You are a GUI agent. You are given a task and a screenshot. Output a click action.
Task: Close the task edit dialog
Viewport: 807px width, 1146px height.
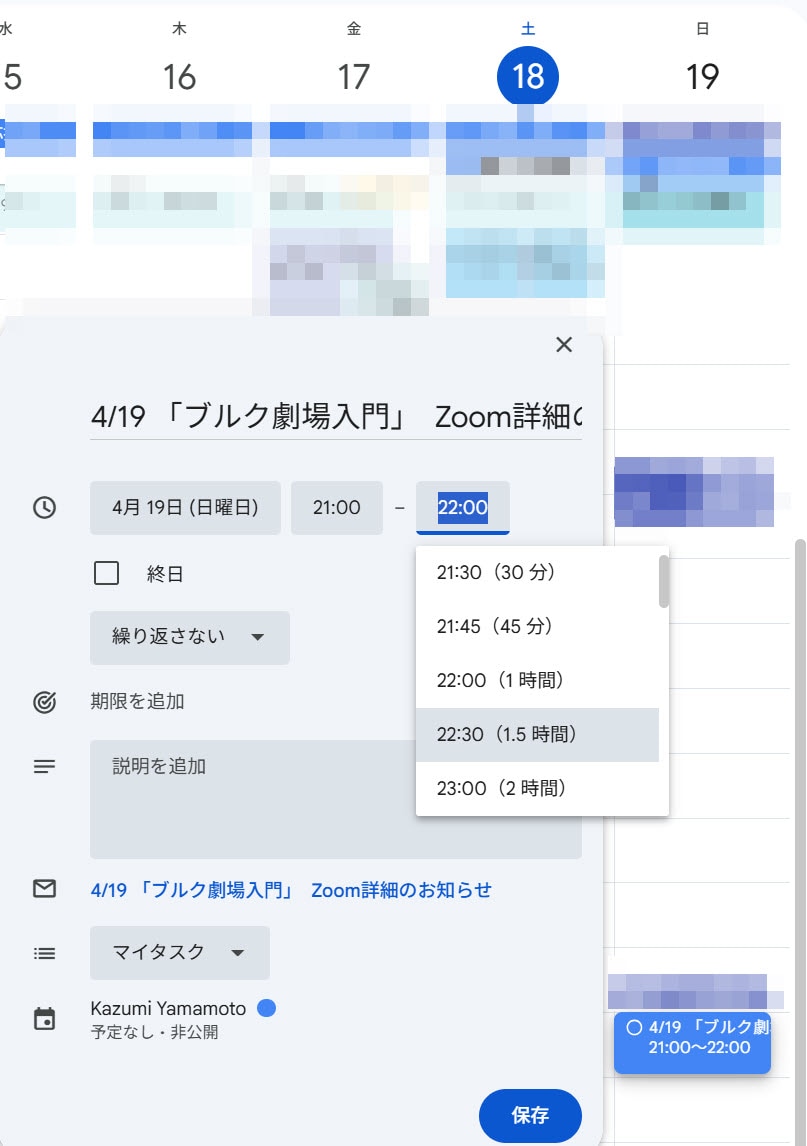pos(564,345)
